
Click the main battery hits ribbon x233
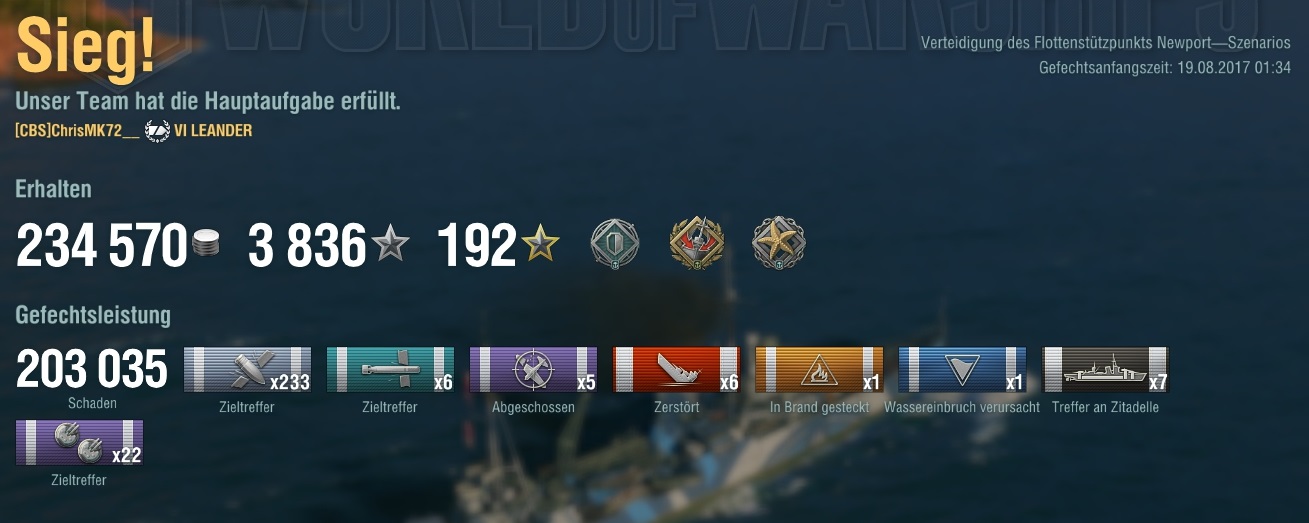247,370
